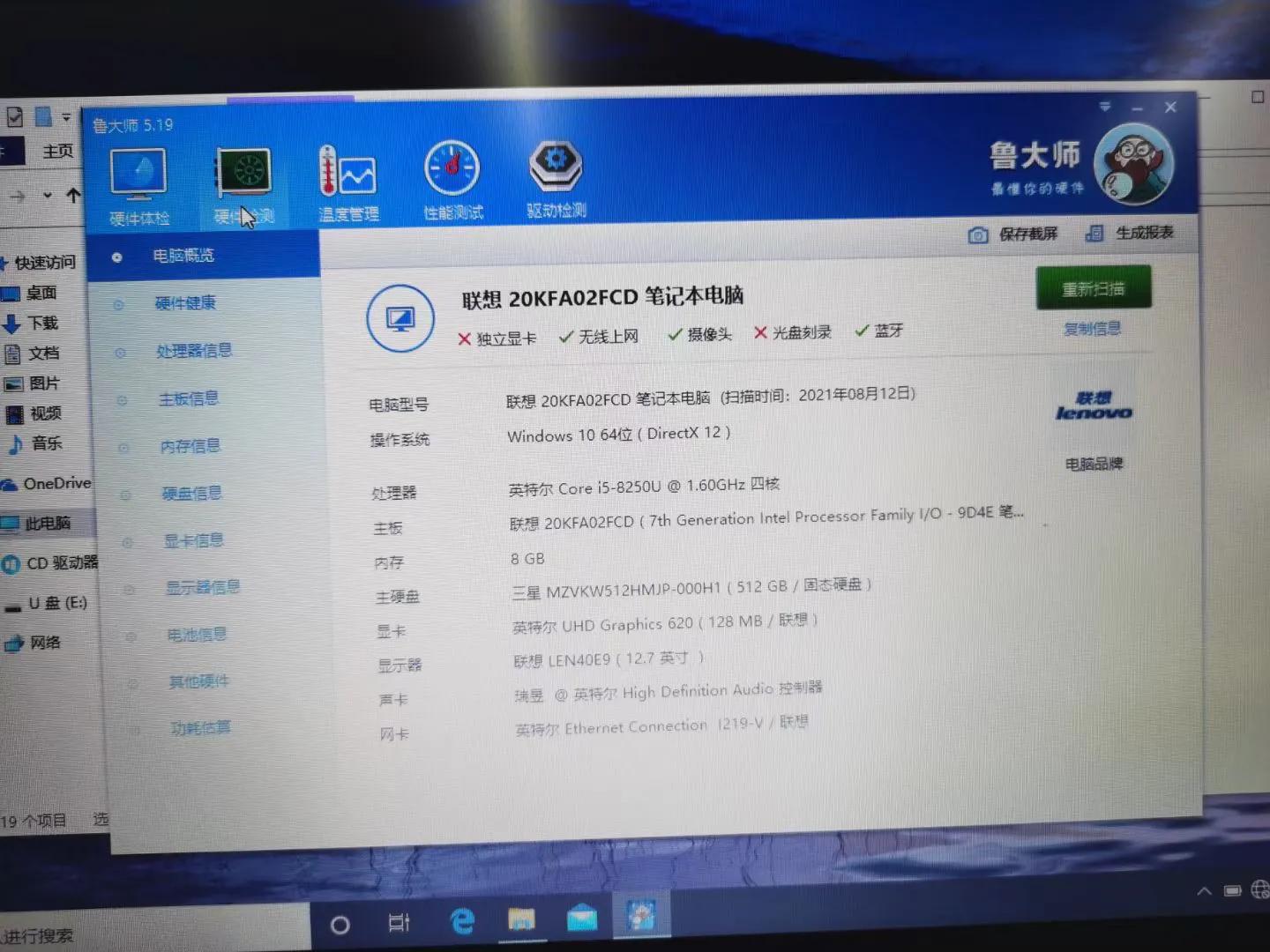Screen dimensions: 1270x952
Task: Click the 蓝牙 status indicator
Action: click(x=879, y=331)
